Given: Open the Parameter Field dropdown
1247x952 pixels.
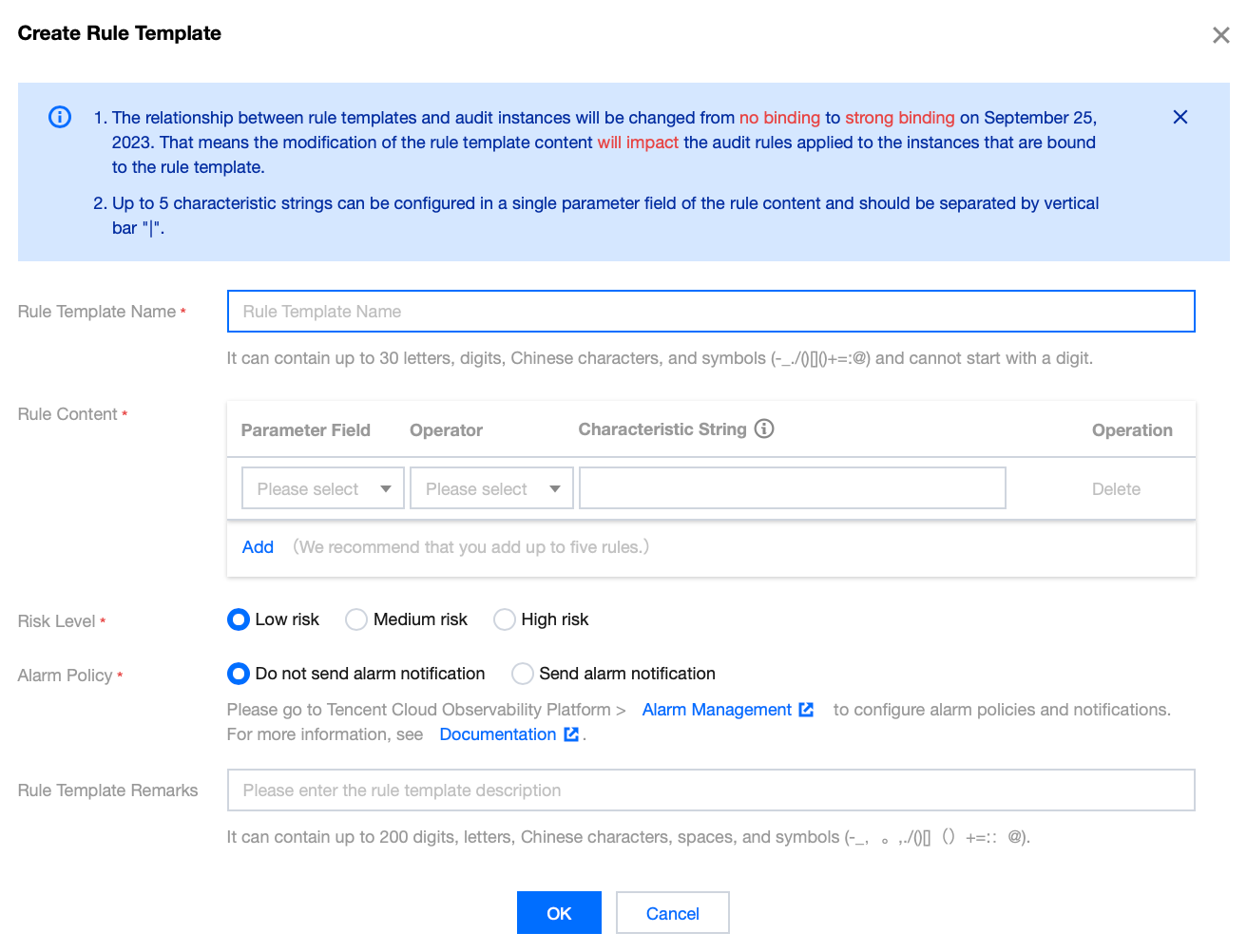Looking at the screenshot, I should click(x=323, y=488).
